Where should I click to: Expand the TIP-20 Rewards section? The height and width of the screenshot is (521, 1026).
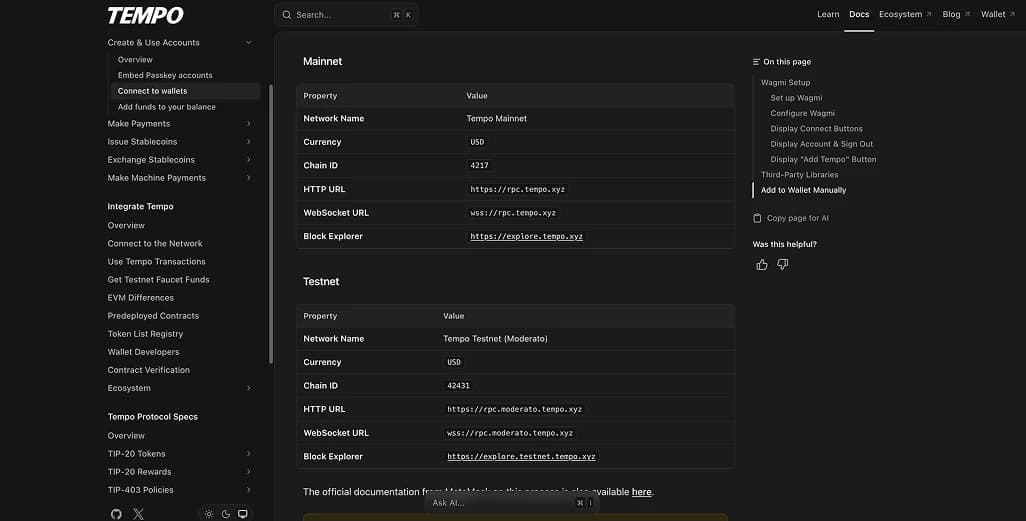tap(249, 472)
